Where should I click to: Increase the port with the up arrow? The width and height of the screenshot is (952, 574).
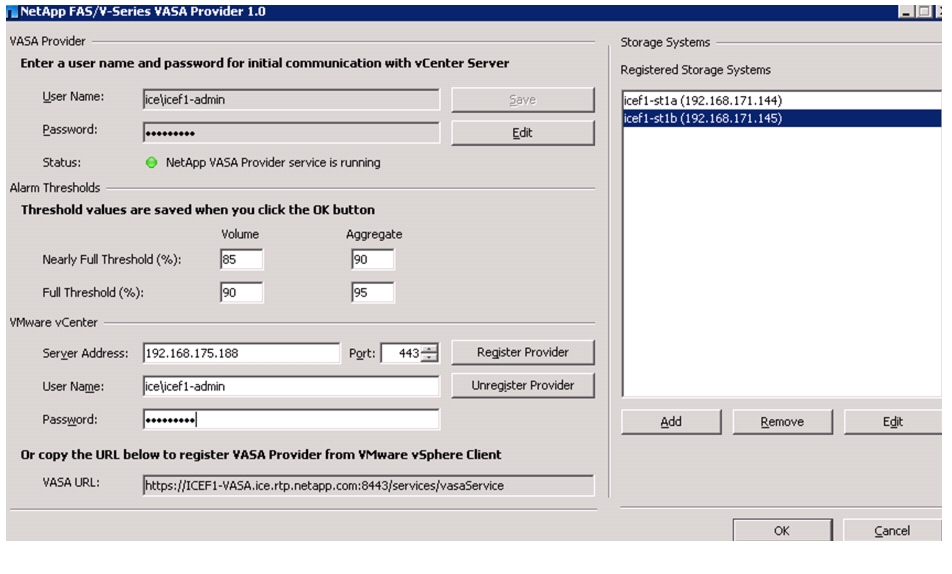(x=429, y=349)
